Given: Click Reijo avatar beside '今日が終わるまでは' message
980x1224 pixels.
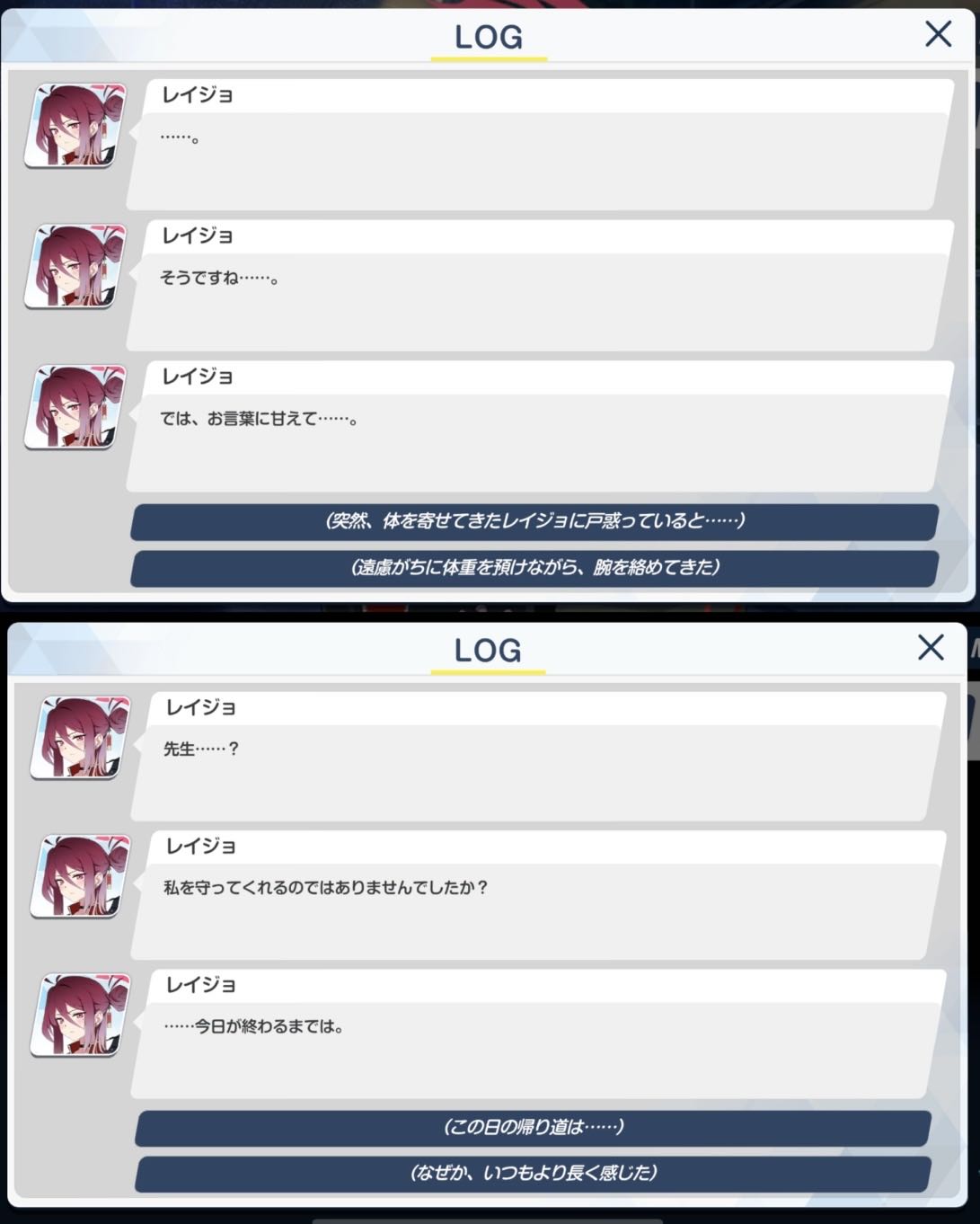Looking at the screenshot, I should coord(81,1015).
